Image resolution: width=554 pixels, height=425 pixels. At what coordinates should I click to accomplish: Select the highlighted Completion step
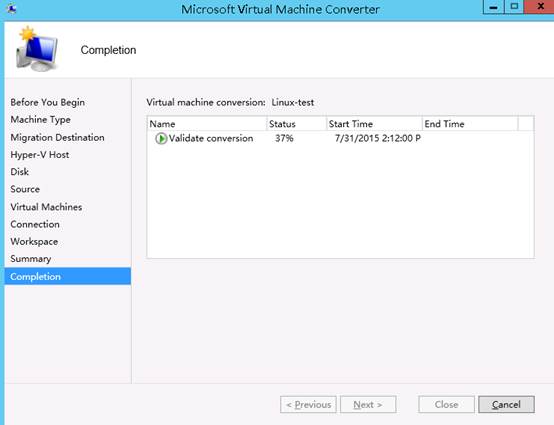[67, 276]
